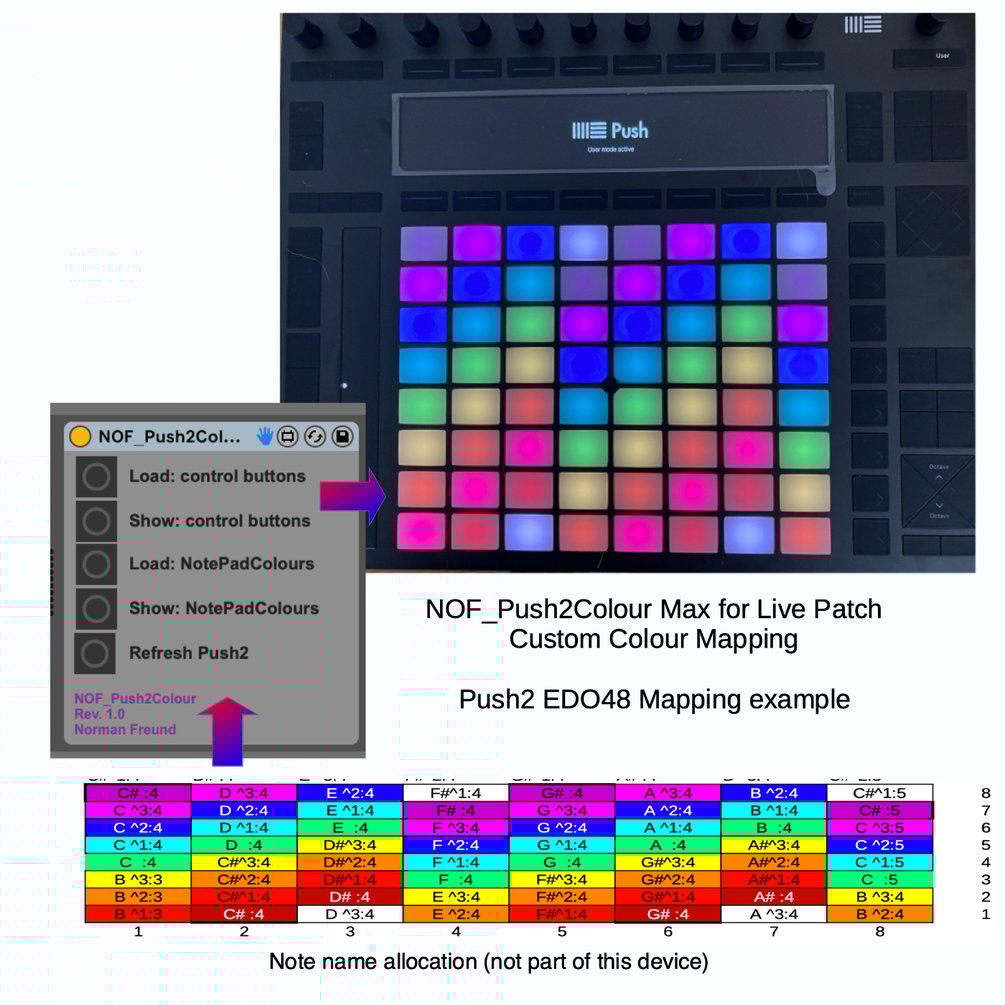Select the 'C ^2:5' blue cell
This screenshot has width=1005, height=1005.
(x=880, y=845)
